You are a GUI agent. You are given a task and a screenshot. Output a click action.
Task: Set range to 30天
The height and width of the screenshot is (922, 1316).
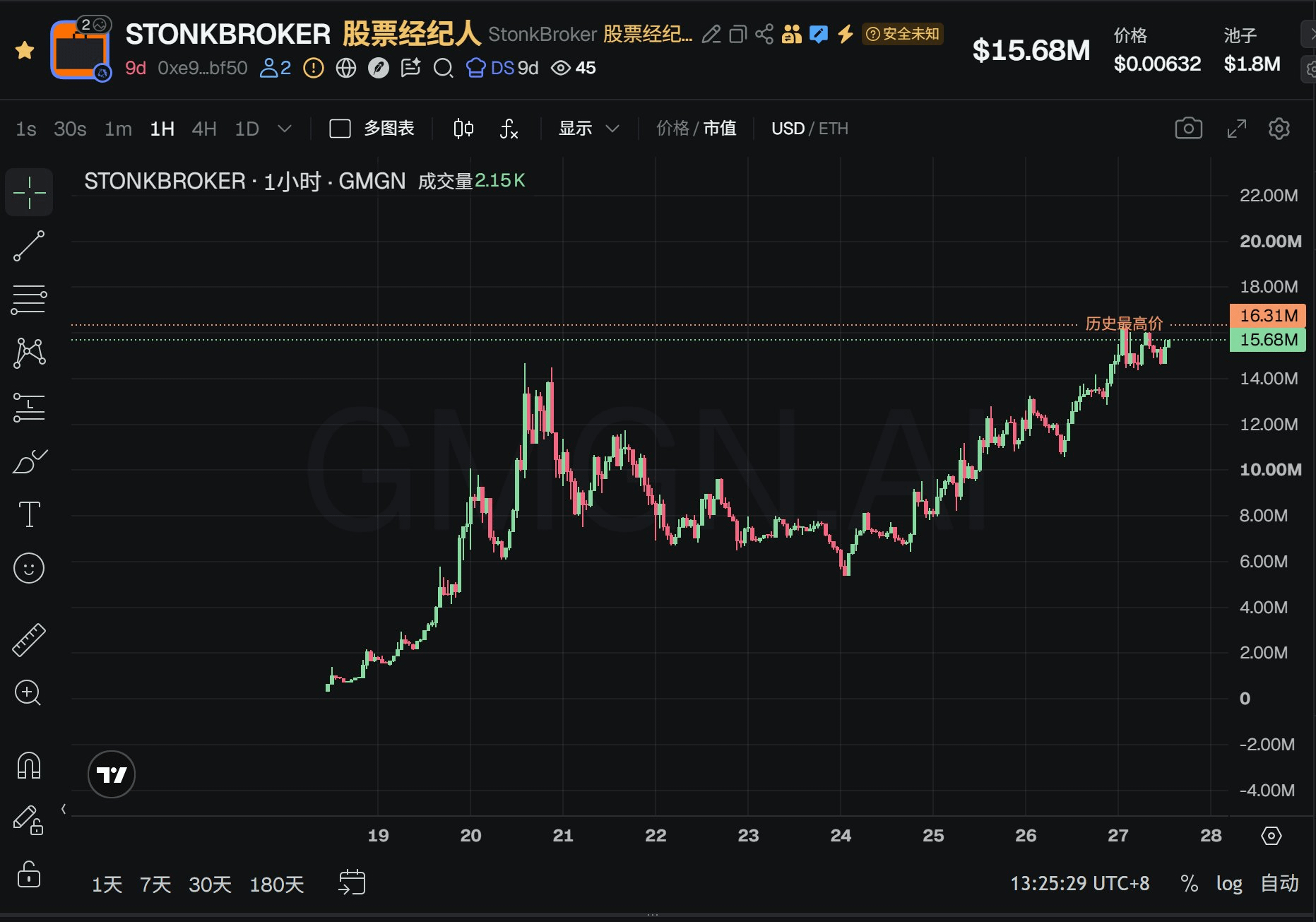[210, 884]
